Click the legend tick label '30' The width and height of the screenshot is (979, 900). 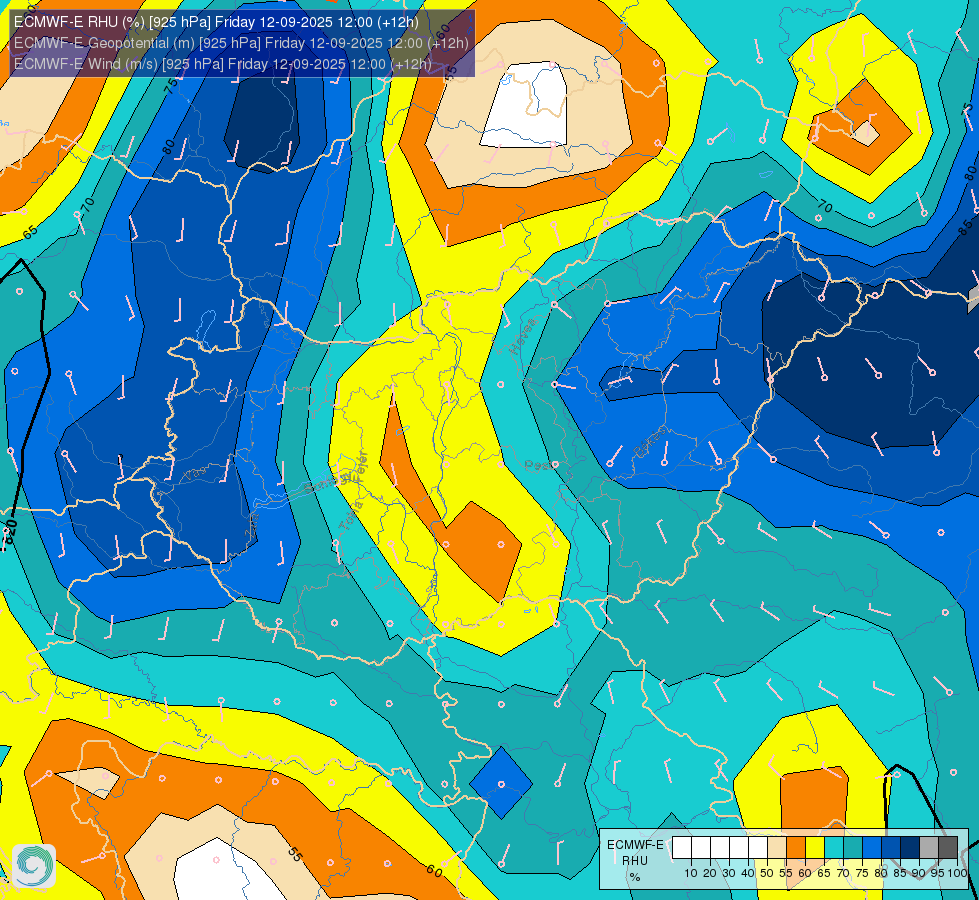pyautogui.click(x=729, y=873)
